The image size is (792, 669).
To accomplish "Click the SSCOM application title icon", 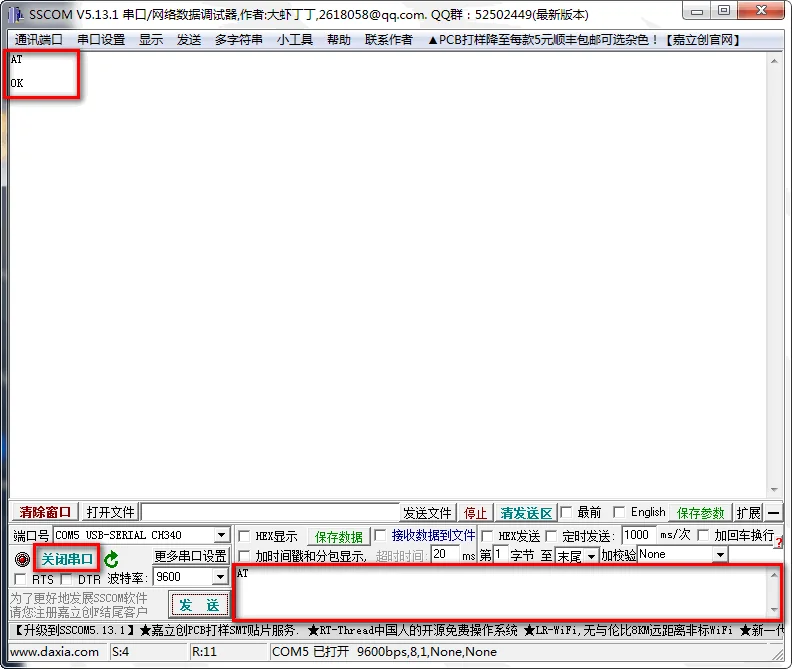I will tap(16, 14).
